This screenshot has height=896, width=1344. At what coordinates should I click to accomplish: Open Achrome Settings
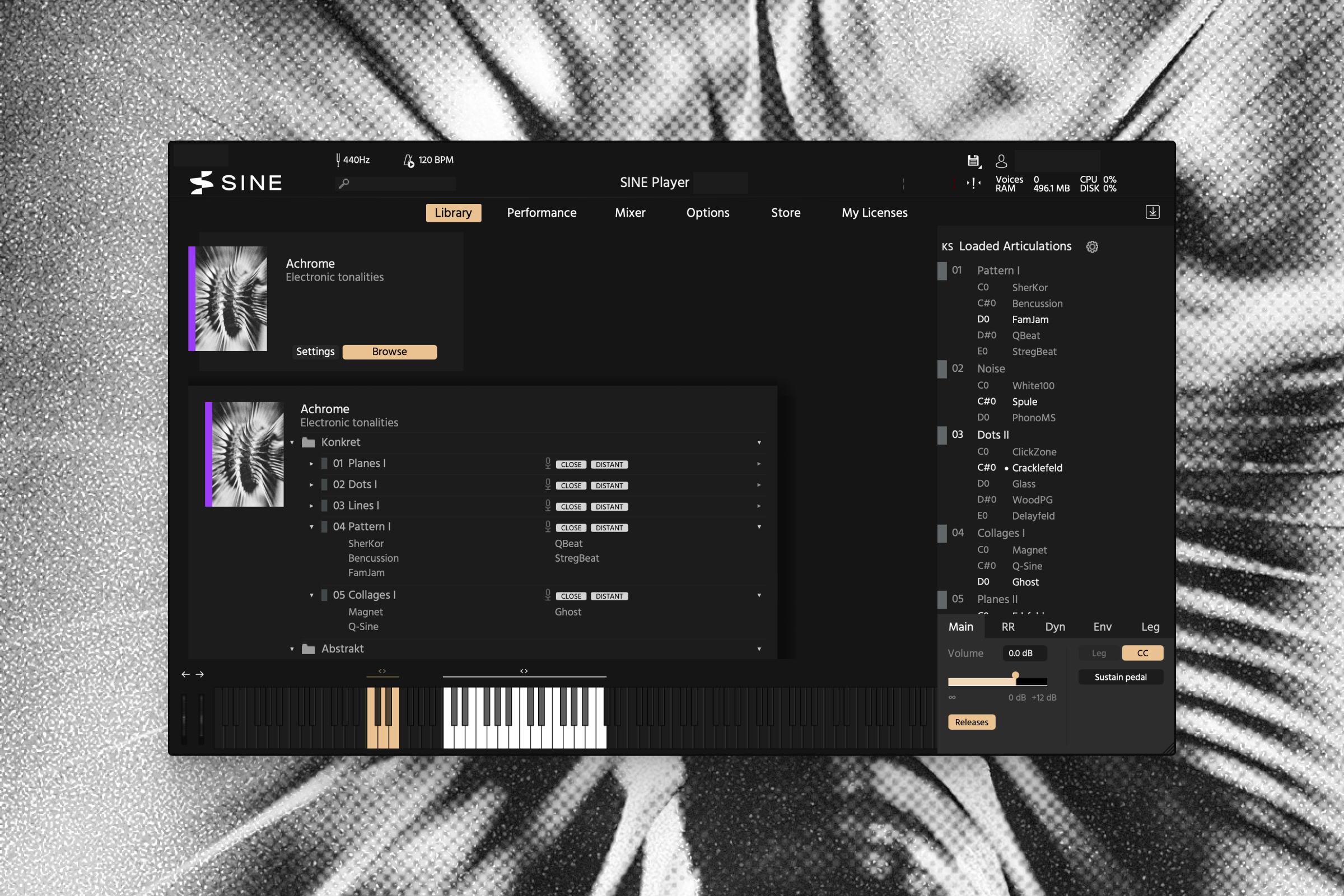click(x=315, y=352)
